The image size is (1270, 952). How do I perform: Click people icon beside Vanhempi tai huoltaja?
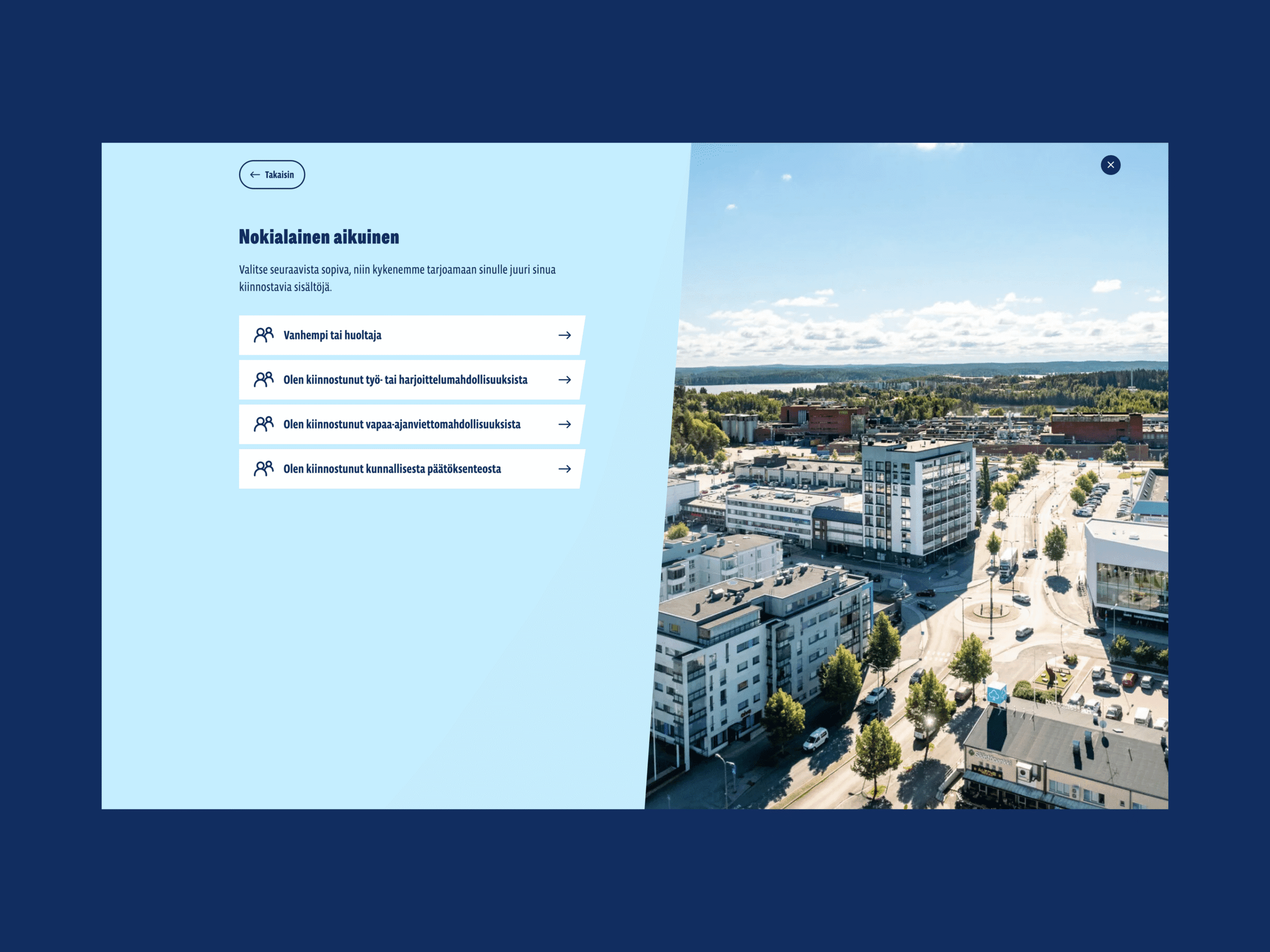263,335
